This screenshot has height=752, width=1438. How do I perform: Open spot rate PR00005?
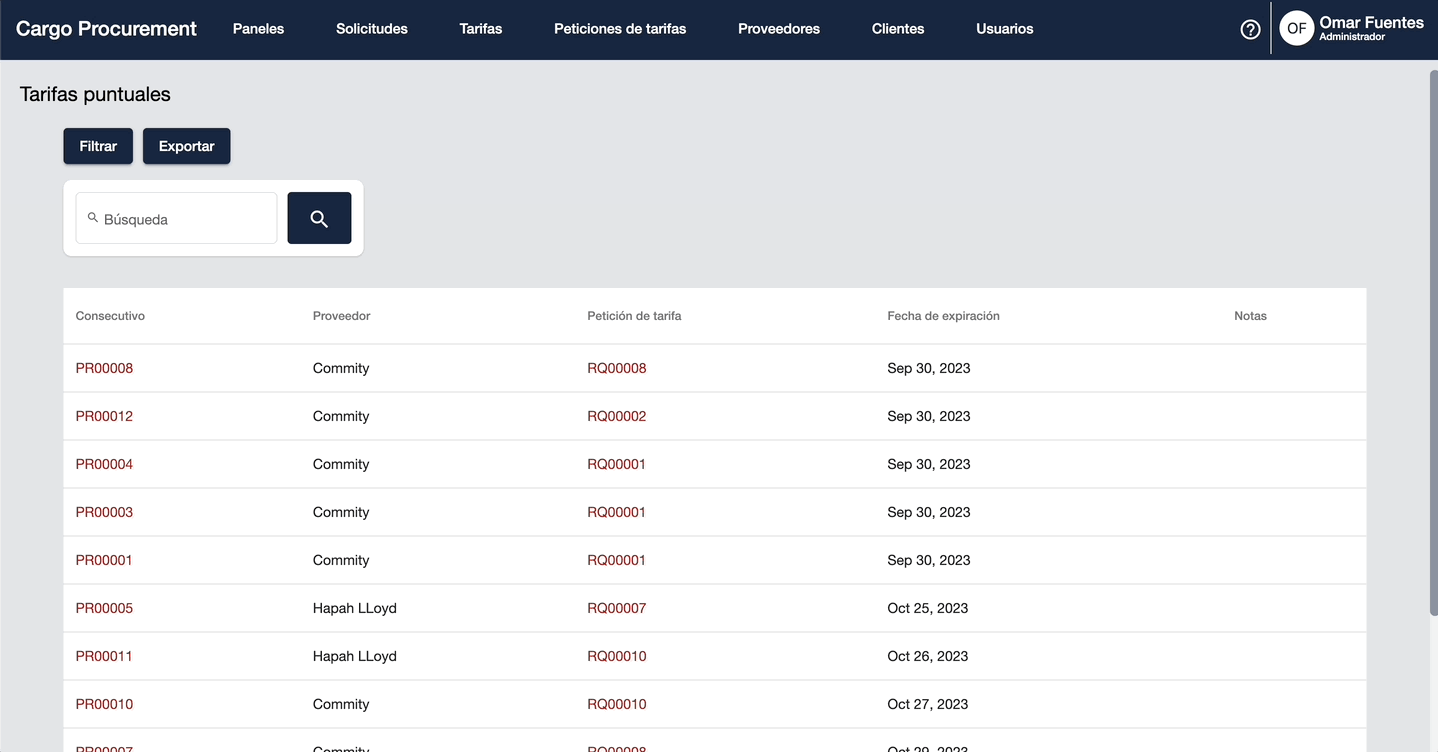(104, 608)
